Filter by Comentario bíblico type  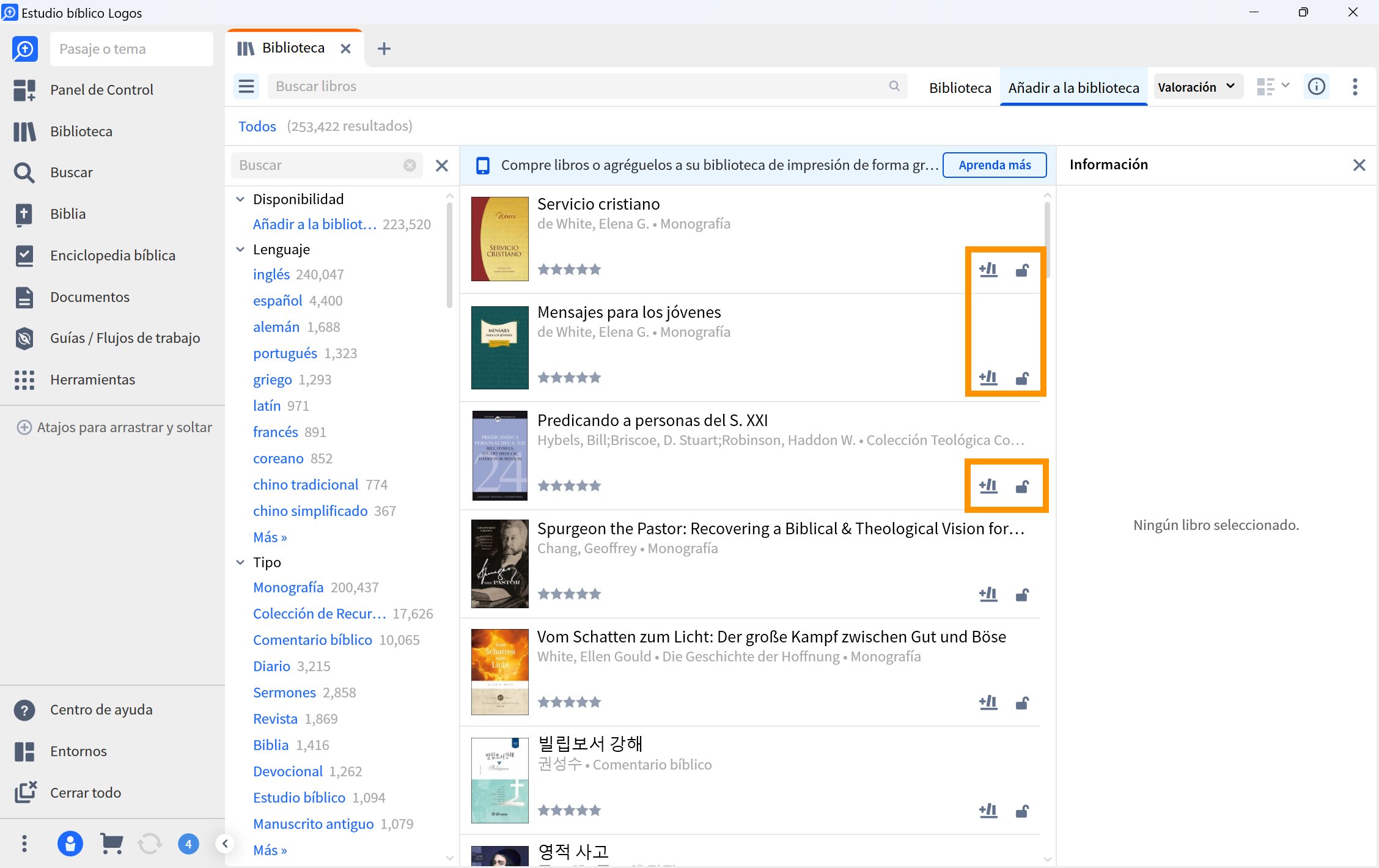pos(312,640)
